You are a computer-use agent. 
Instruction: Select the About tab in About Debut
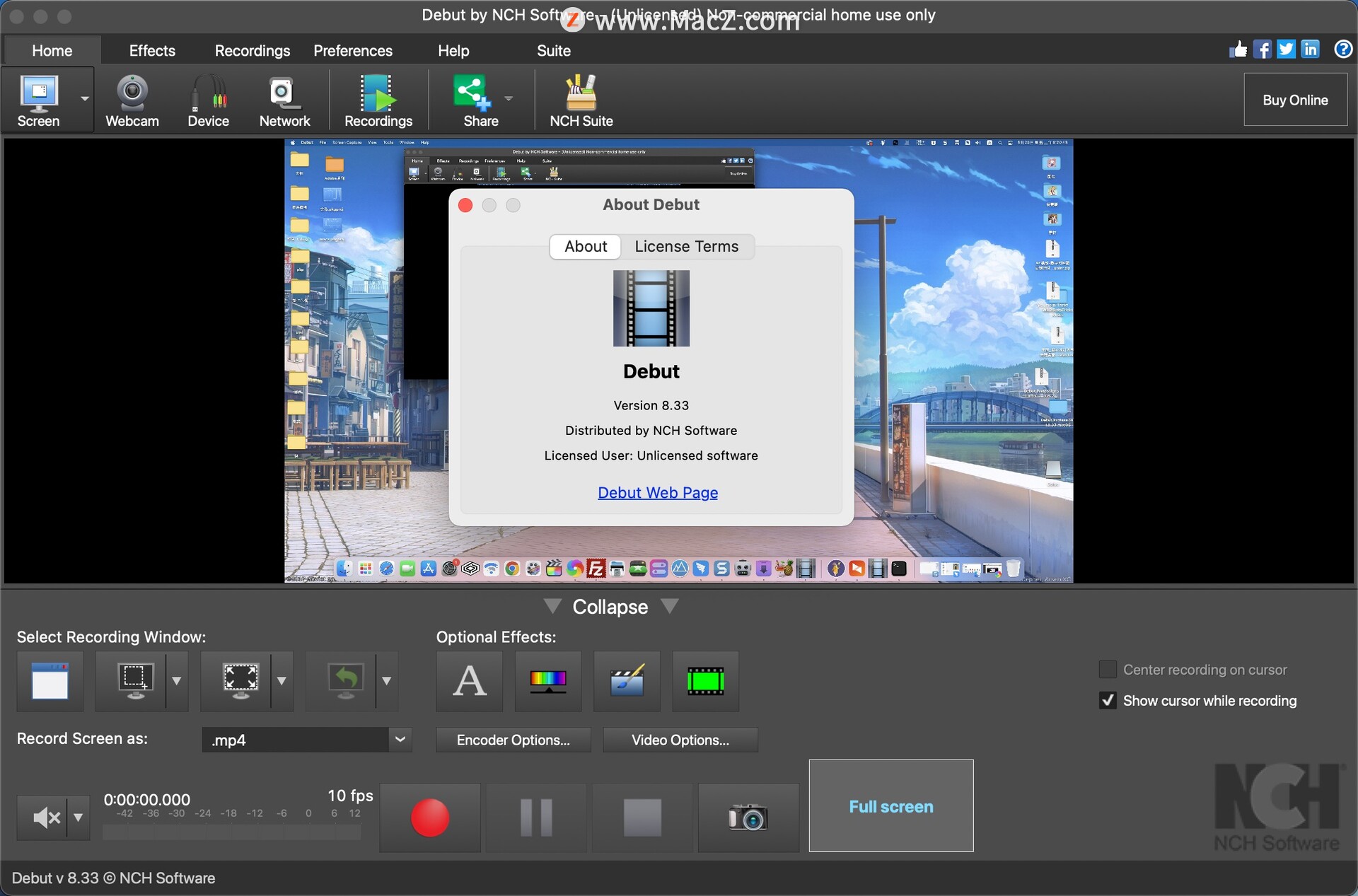(x=586, y=246)
